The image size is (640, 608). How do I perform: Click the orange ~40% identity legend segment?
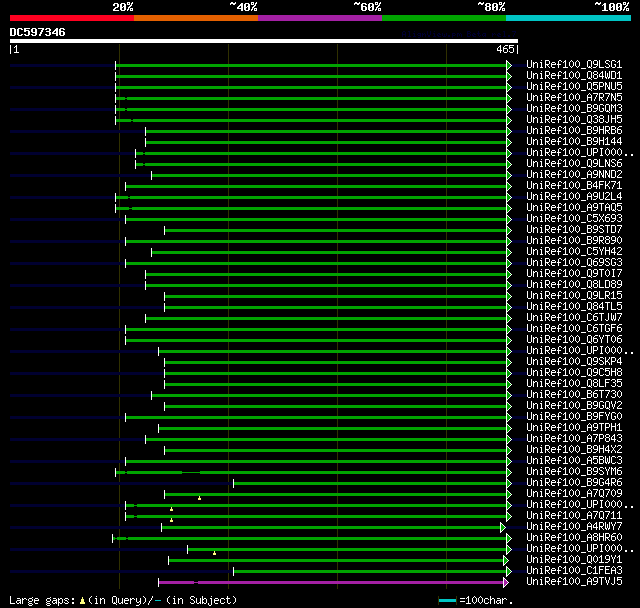[x=196, y=18]
